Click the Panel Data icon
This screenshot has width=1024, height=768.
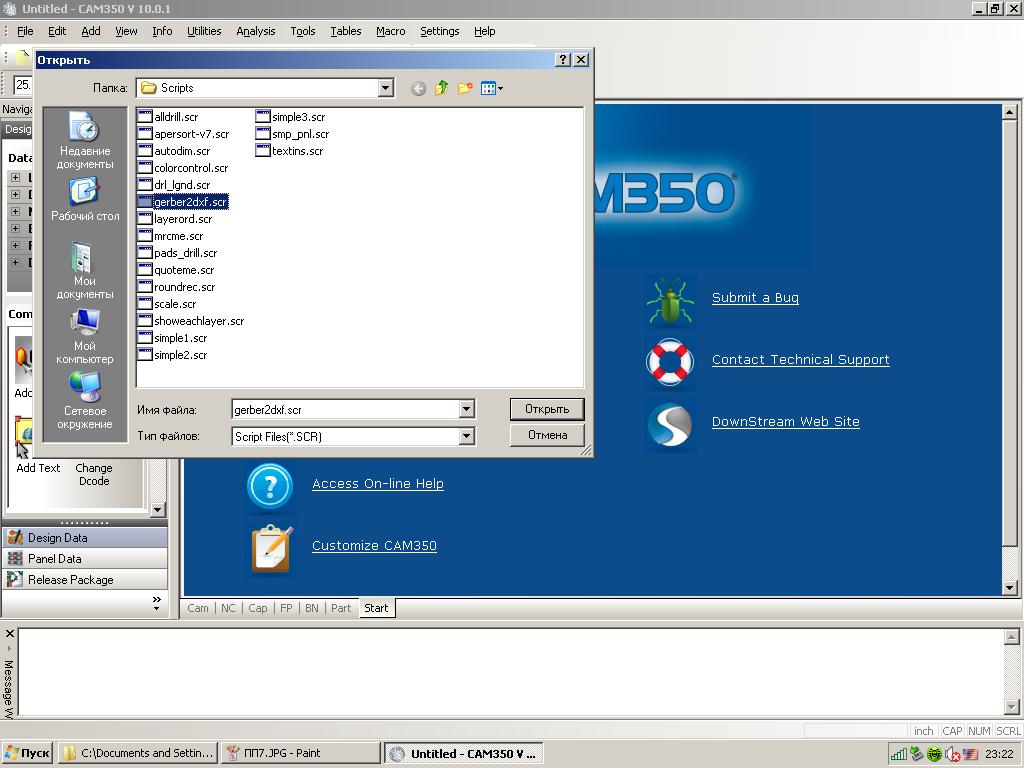click(x=15, y=558)
